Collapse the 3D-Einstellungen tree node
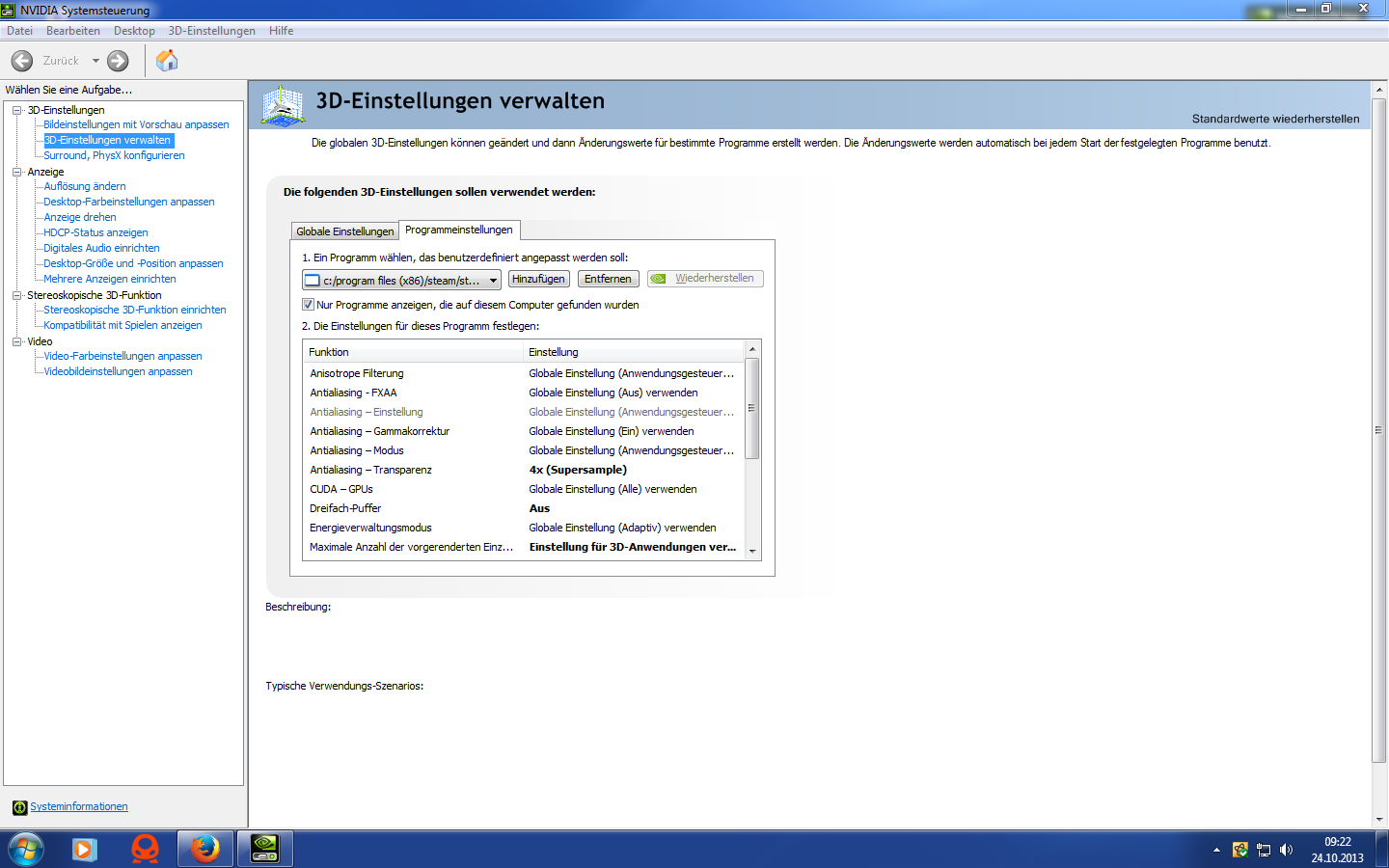The image size is (1389, 868). pyautogui.click(x=16, y=110)
